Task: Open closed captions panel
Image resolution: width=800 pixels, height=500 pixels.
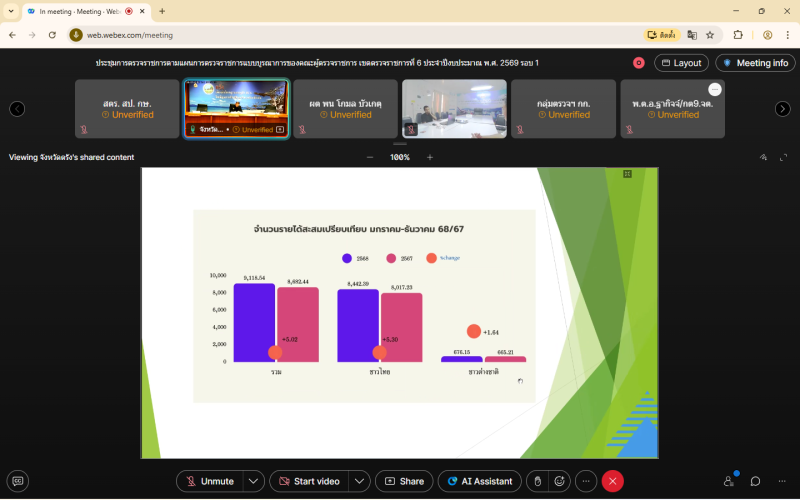Action: click(x=17, y=481)
